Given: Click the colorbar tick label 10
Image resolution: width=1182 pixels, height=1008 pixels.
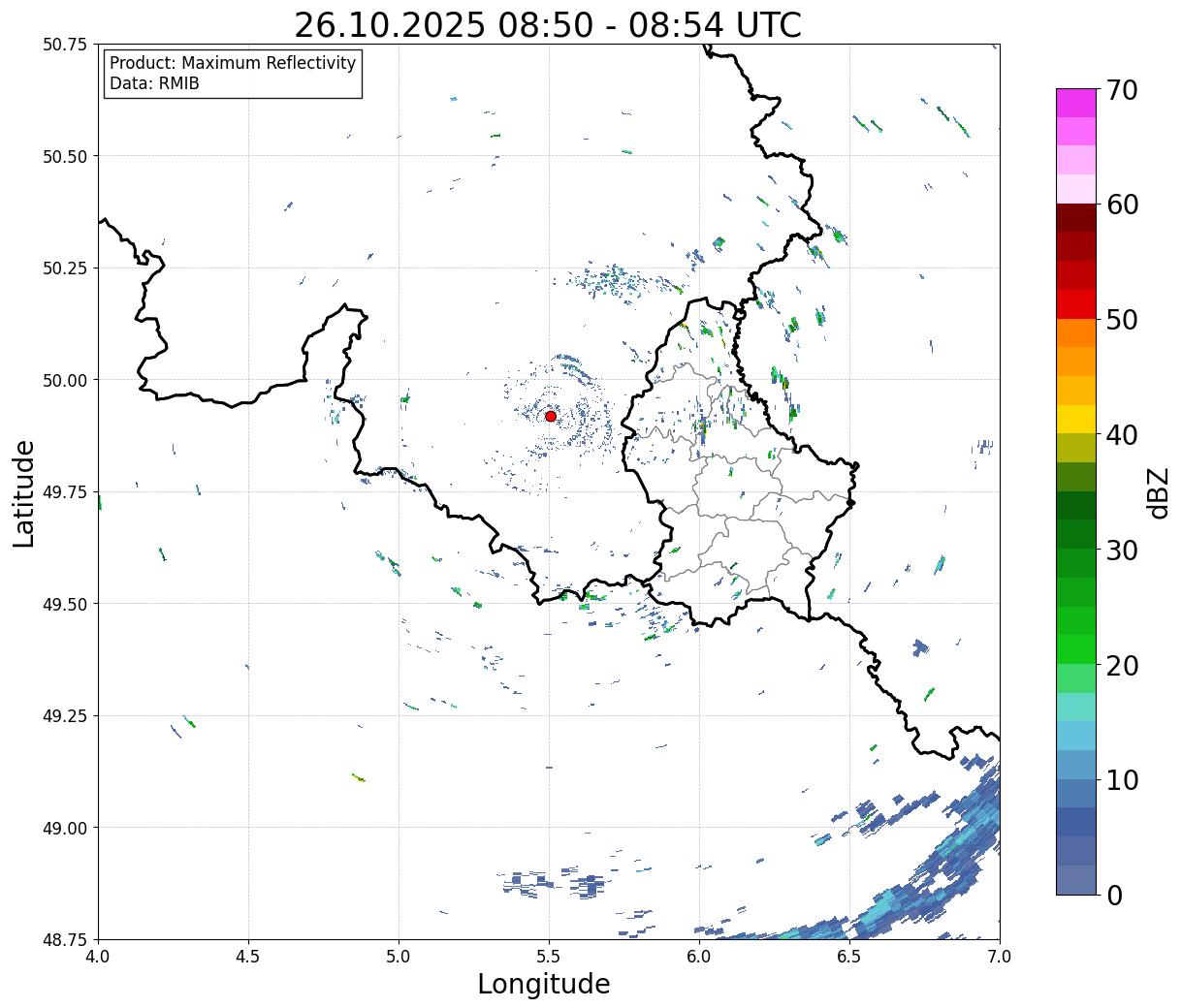Looking at the screenshot, I should [1122, 780].
